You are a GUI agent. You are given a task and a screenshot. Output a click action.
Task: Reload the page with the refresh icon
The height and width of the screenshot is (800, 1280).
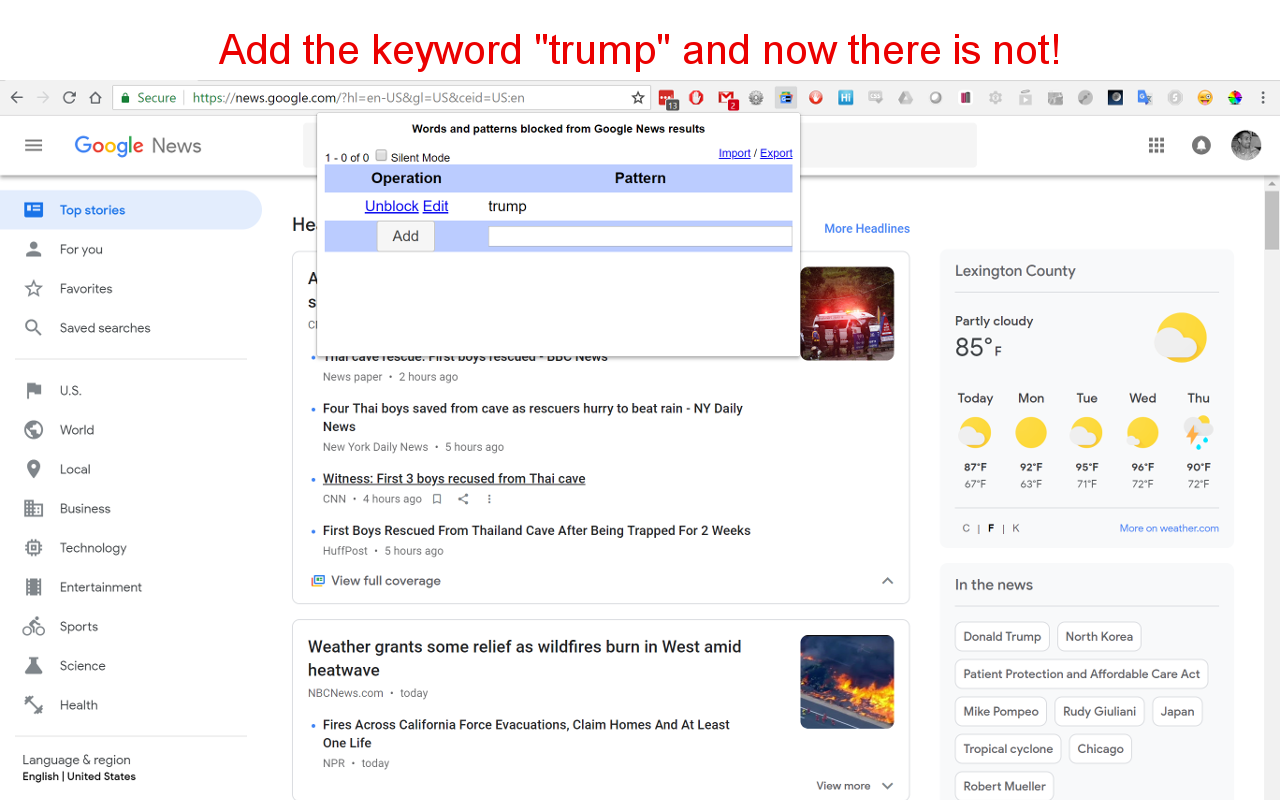(x=69, y=97)
